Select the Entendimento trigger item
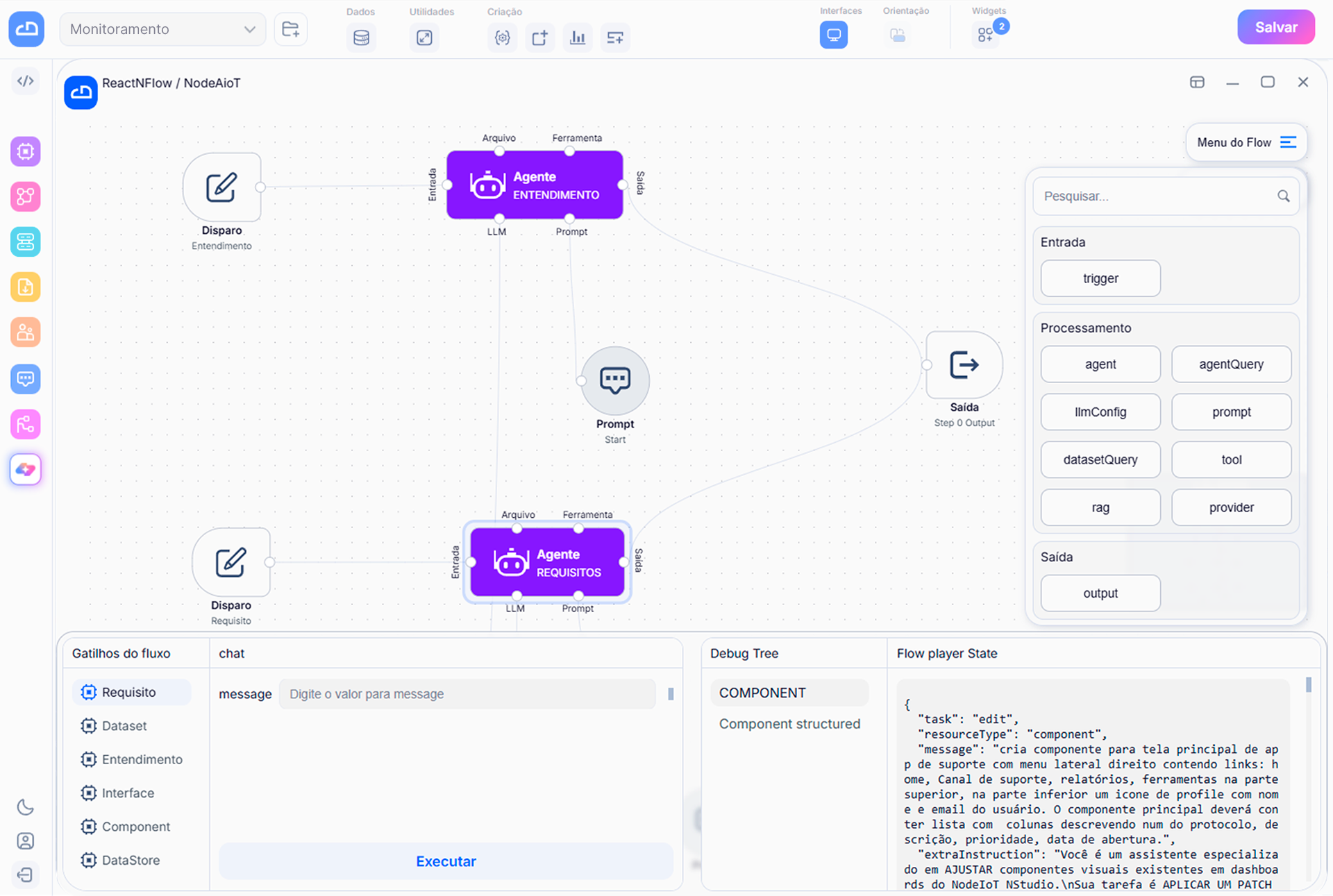 point(142,759)
